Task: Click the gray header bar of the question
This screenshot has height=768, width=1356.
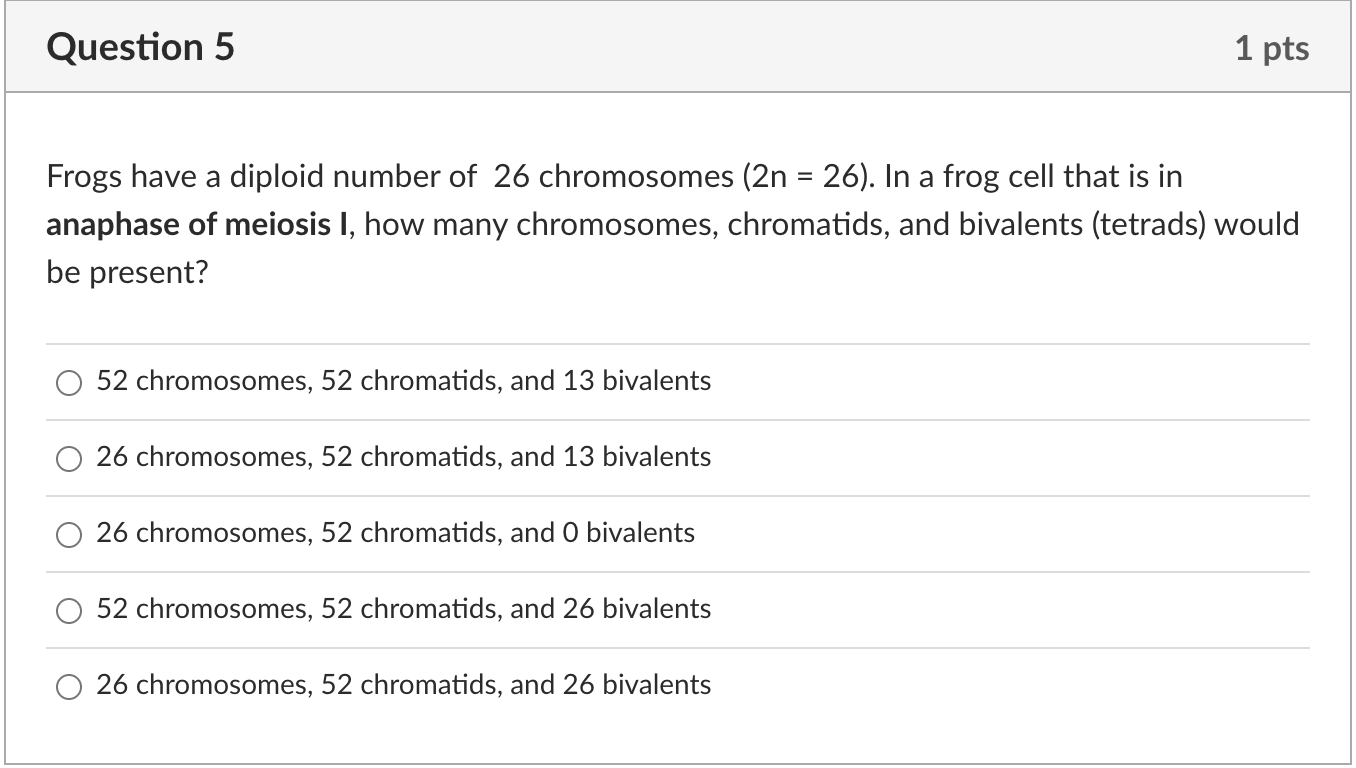Action: [678, 46]
